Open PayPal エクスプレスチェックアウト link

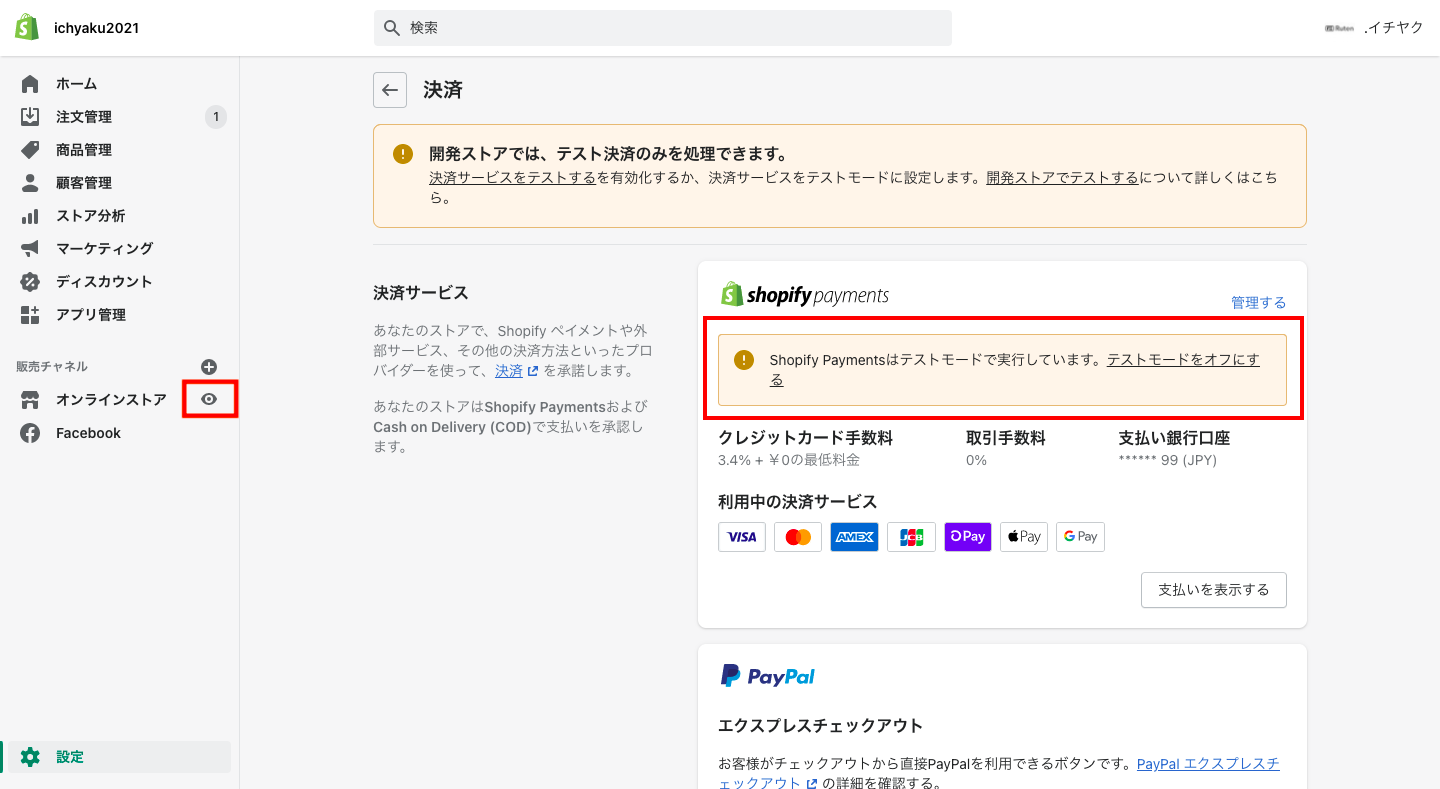(x=1208, y=764)
